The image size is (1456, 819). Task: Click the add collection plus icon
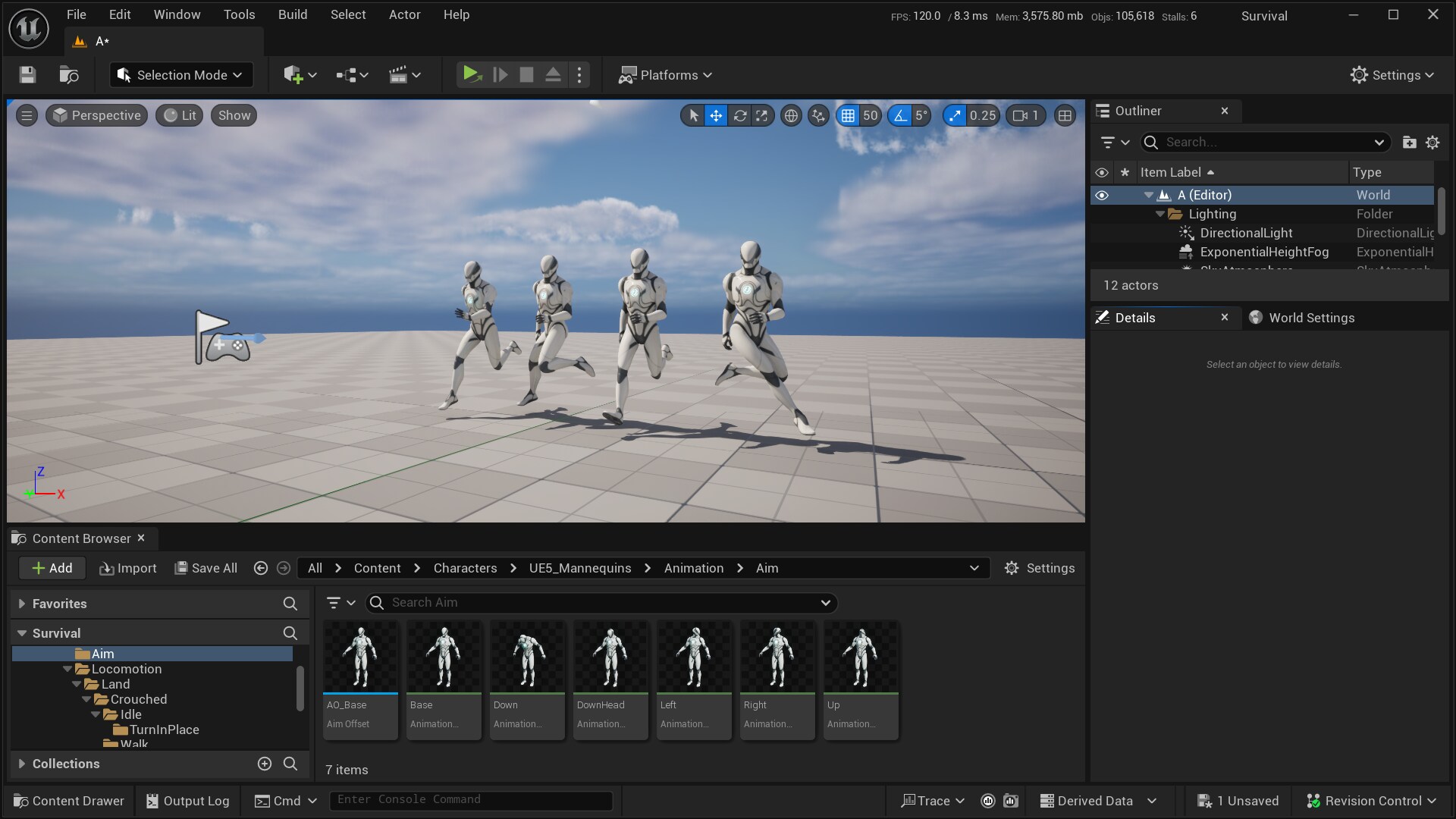coord(264,764)
